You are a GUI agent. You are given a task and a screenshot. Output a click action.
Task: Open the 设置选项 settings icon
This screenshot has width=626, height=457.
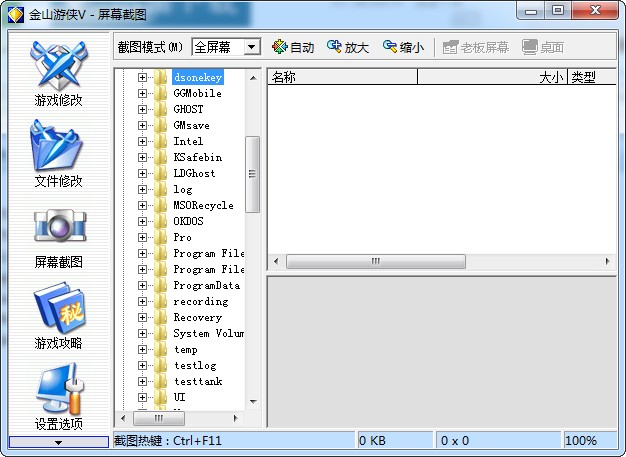click(59, 388)
